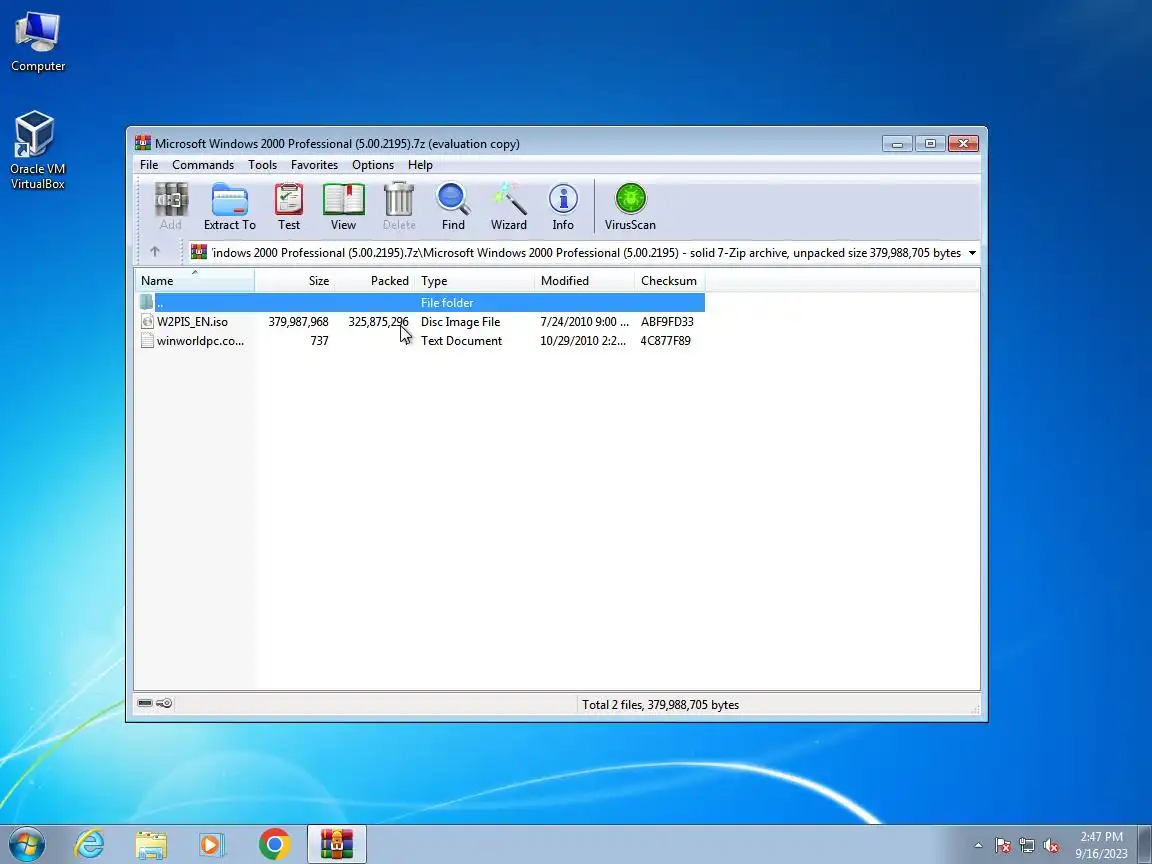This screenshot has width=1152, height=864.
Task: Expand the address bar path dropdown
Action: click(x=972, y=253)
